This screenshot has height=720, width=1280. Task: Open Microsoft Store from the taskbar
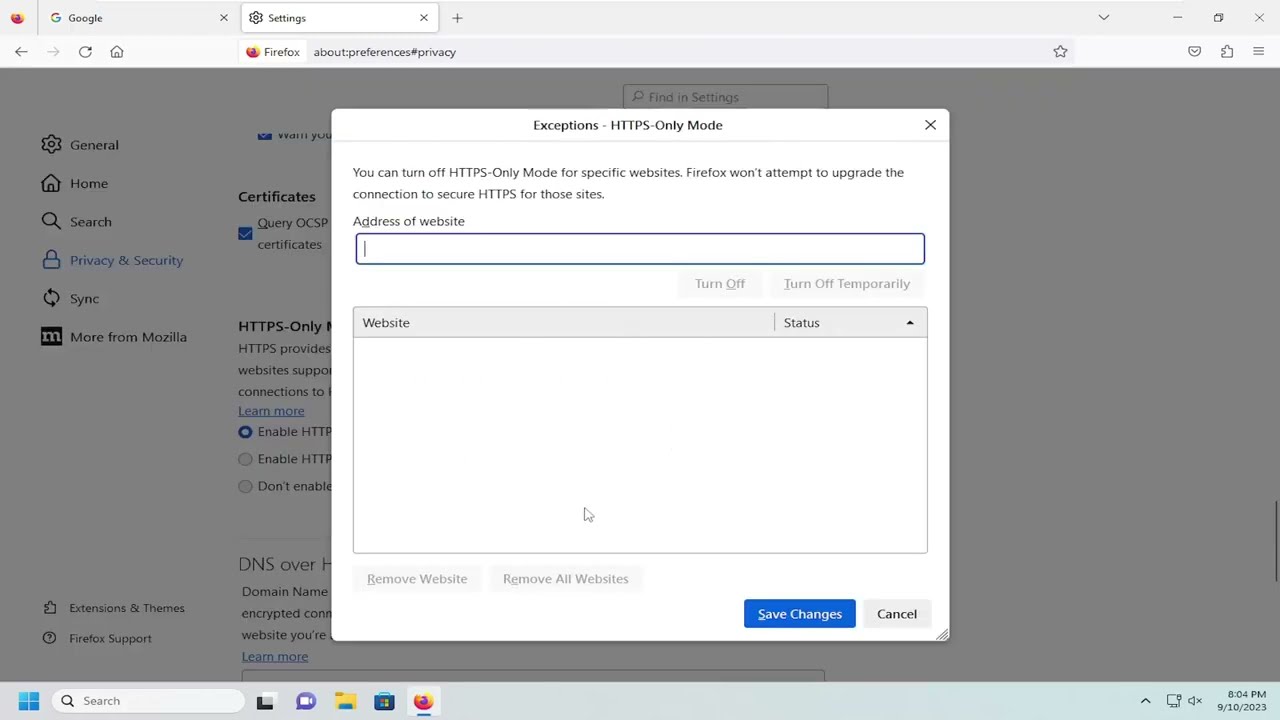tap(384, 701)
